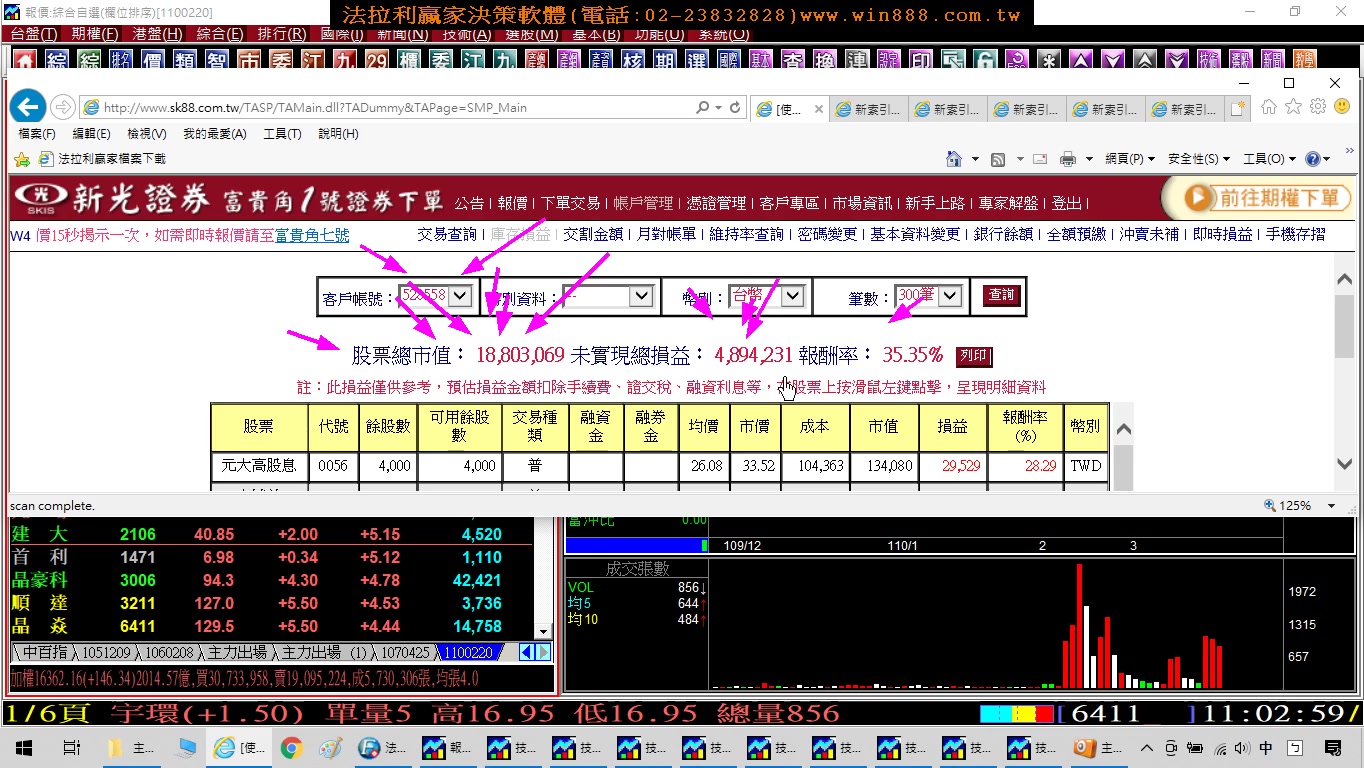Select the 順達 row in quote list
Screen dimensions: 1364x768
(x=270, y=603)
